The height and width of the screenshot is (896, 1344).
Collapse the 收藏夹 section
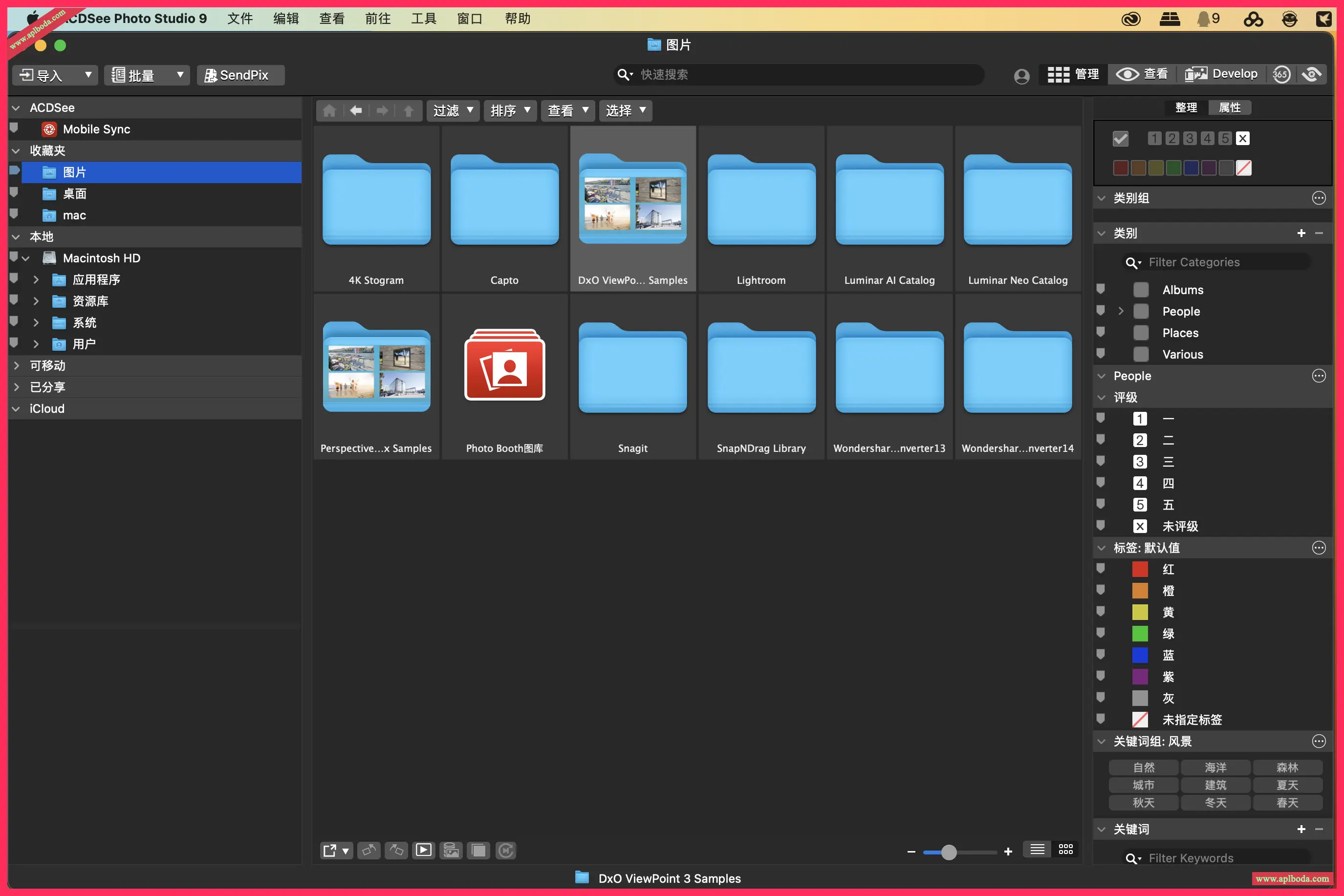point(16,151)
